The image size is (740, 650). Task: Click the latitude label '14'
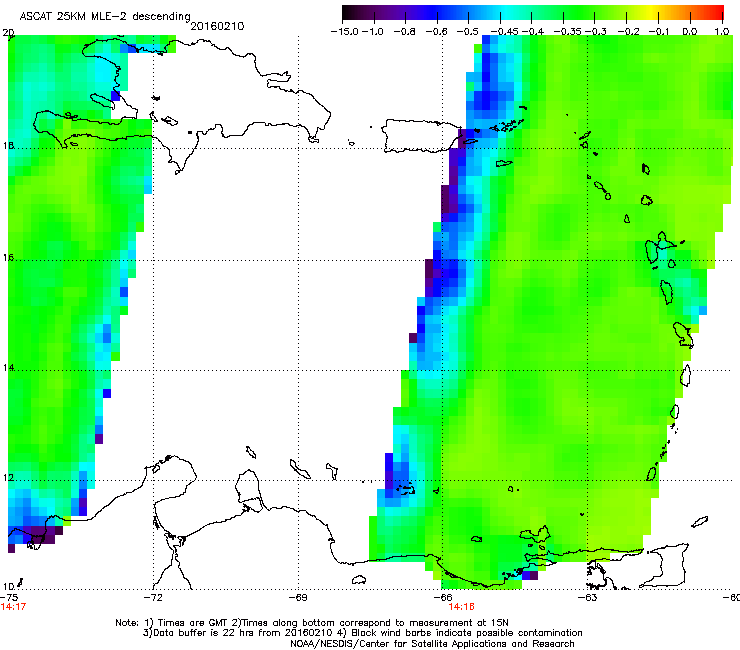click(x=8, y=368)
